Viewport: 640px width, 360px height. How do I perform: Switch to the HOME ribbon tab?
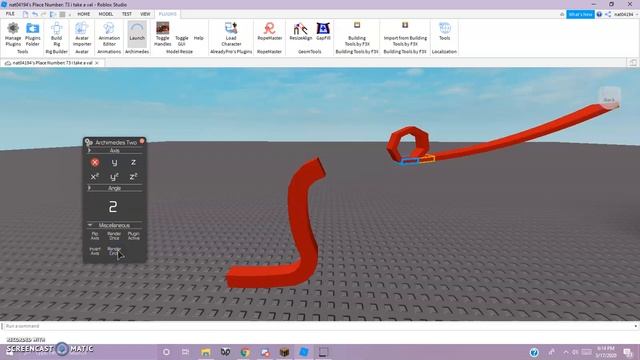click(84, 14)
